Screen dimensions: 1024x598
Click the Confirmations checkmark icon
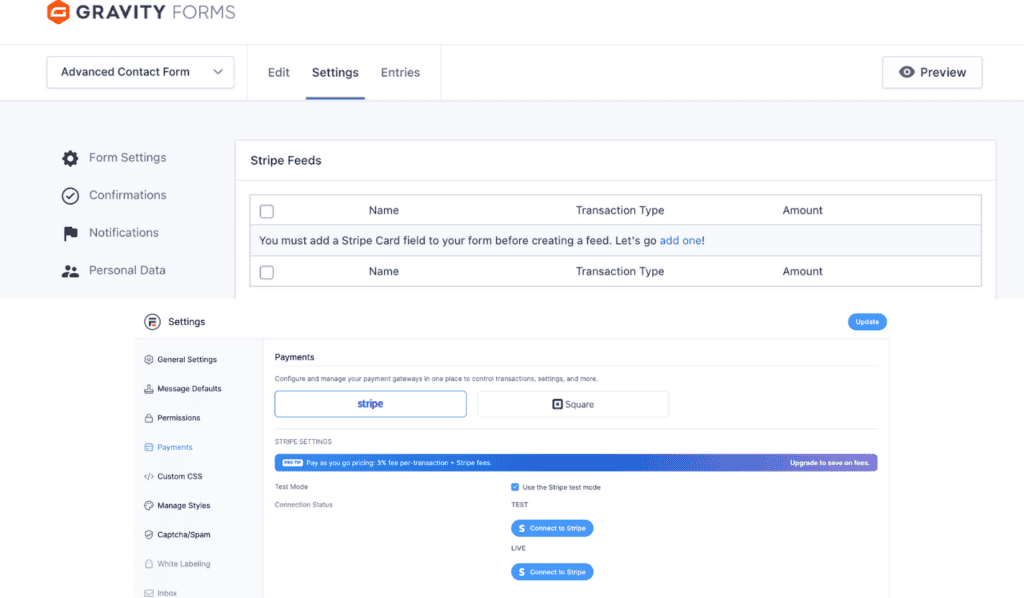click(x=70, y=196)
